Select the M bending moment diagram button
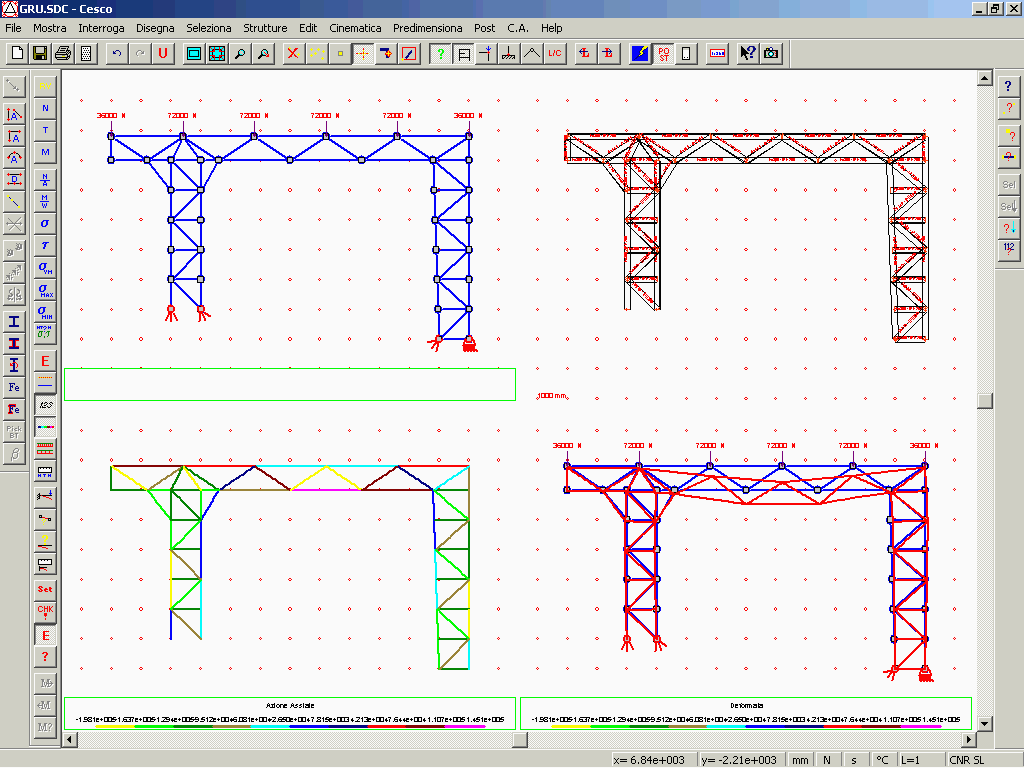The height and width of the screenshot is (768, 1024). (x=45, y=152)
